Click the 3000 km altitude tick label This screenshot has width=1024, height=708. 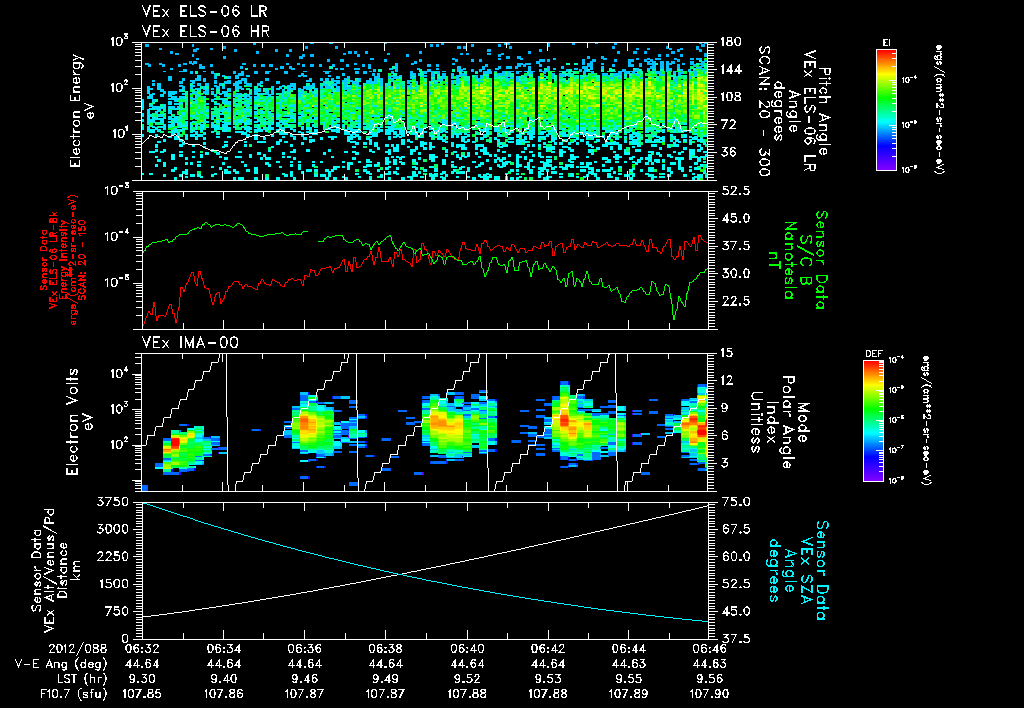point(113,529)
